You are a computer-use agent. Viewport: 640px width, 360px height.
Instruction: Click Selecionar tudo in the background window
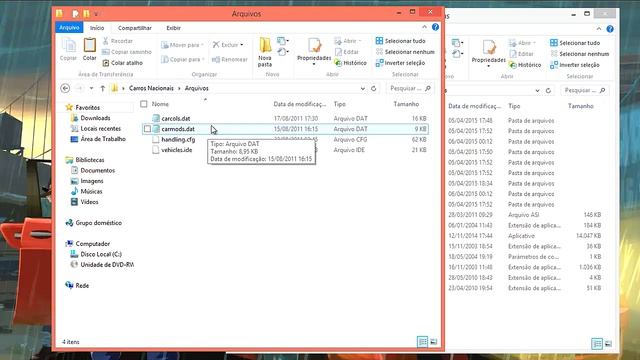click(x=575, y=43)
